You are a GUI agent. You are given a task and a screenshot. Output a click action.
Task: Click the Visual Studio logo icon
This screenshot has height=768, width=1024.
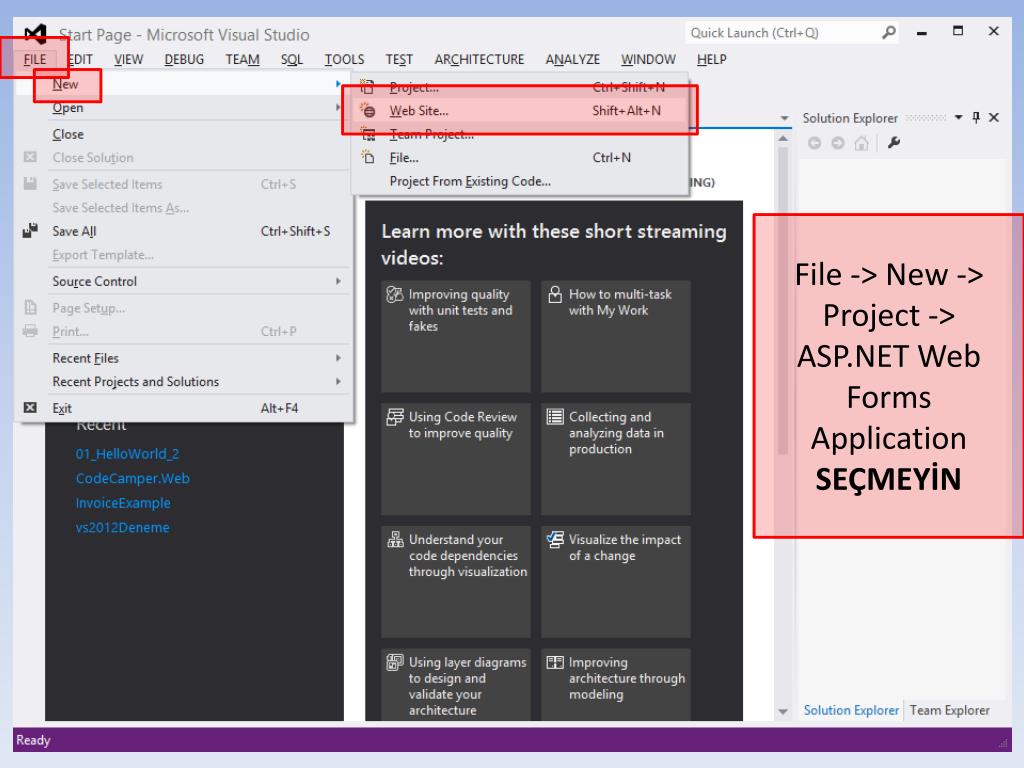coord(35,34)
